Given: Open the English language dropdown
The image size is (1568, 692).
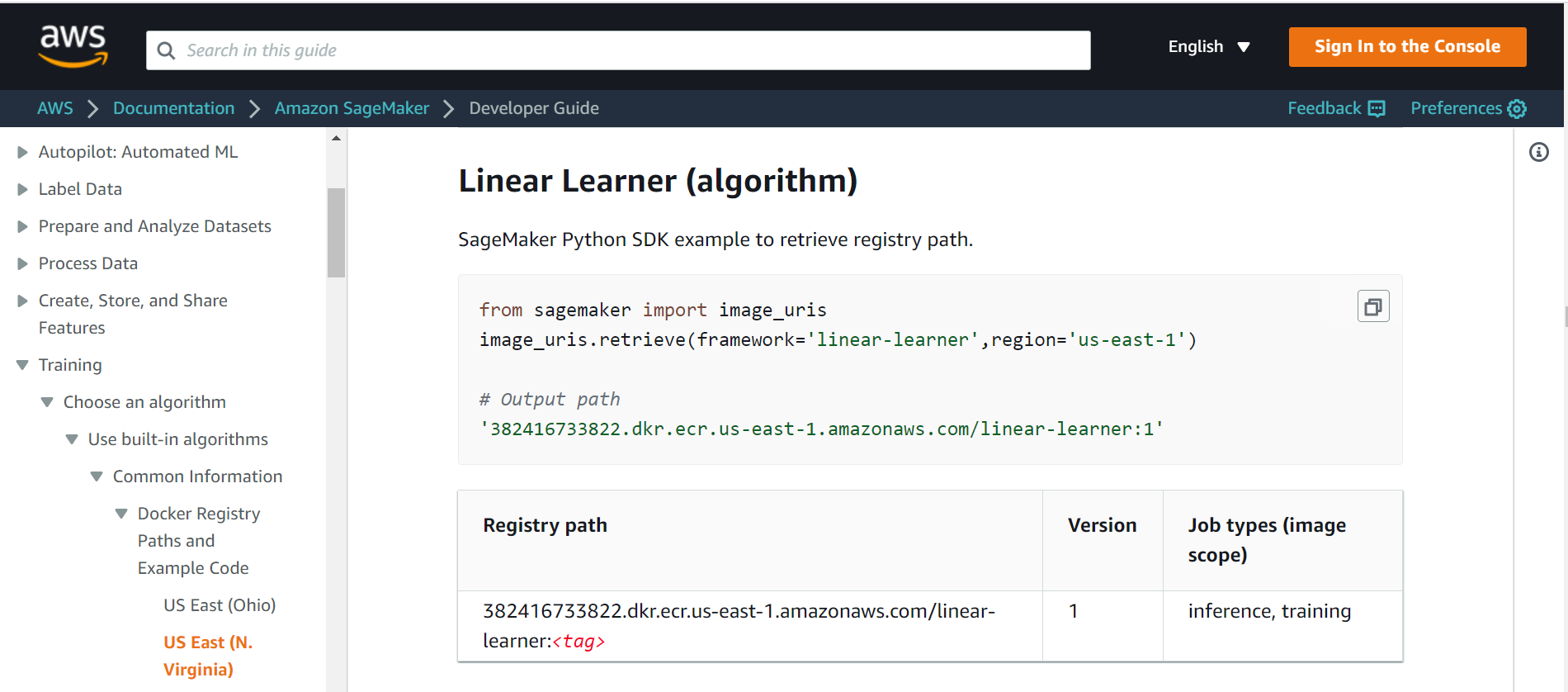Looking at the screenshot, I should click(1209, 46).
